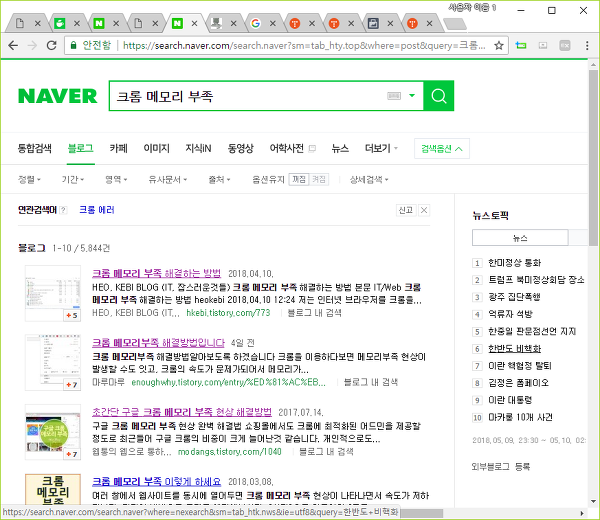Click thumbnail of first blog result
The height and width of the screenshot is (520, 600).
click(53, 293)
